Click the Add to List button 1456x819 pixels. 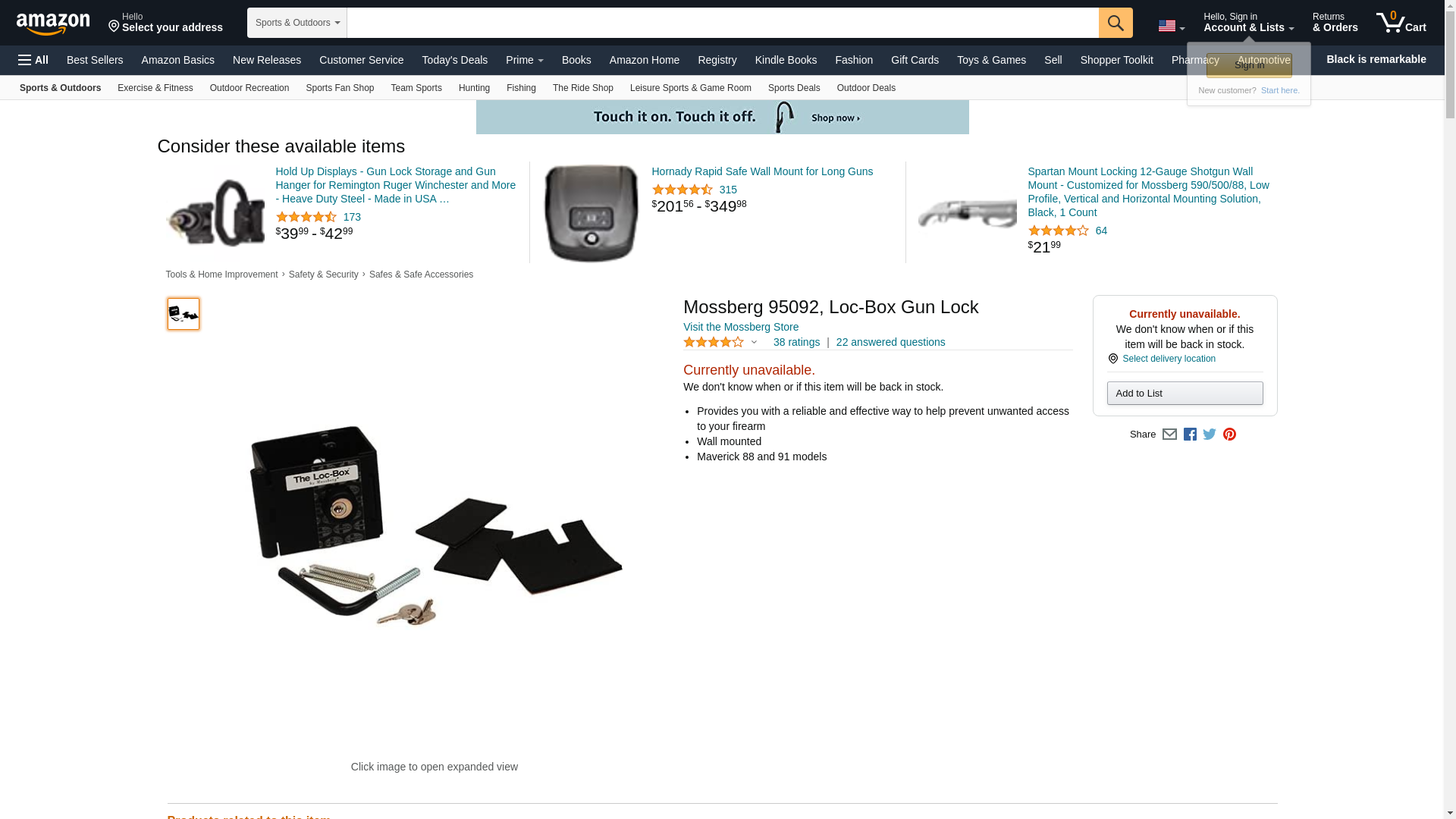1185,393
